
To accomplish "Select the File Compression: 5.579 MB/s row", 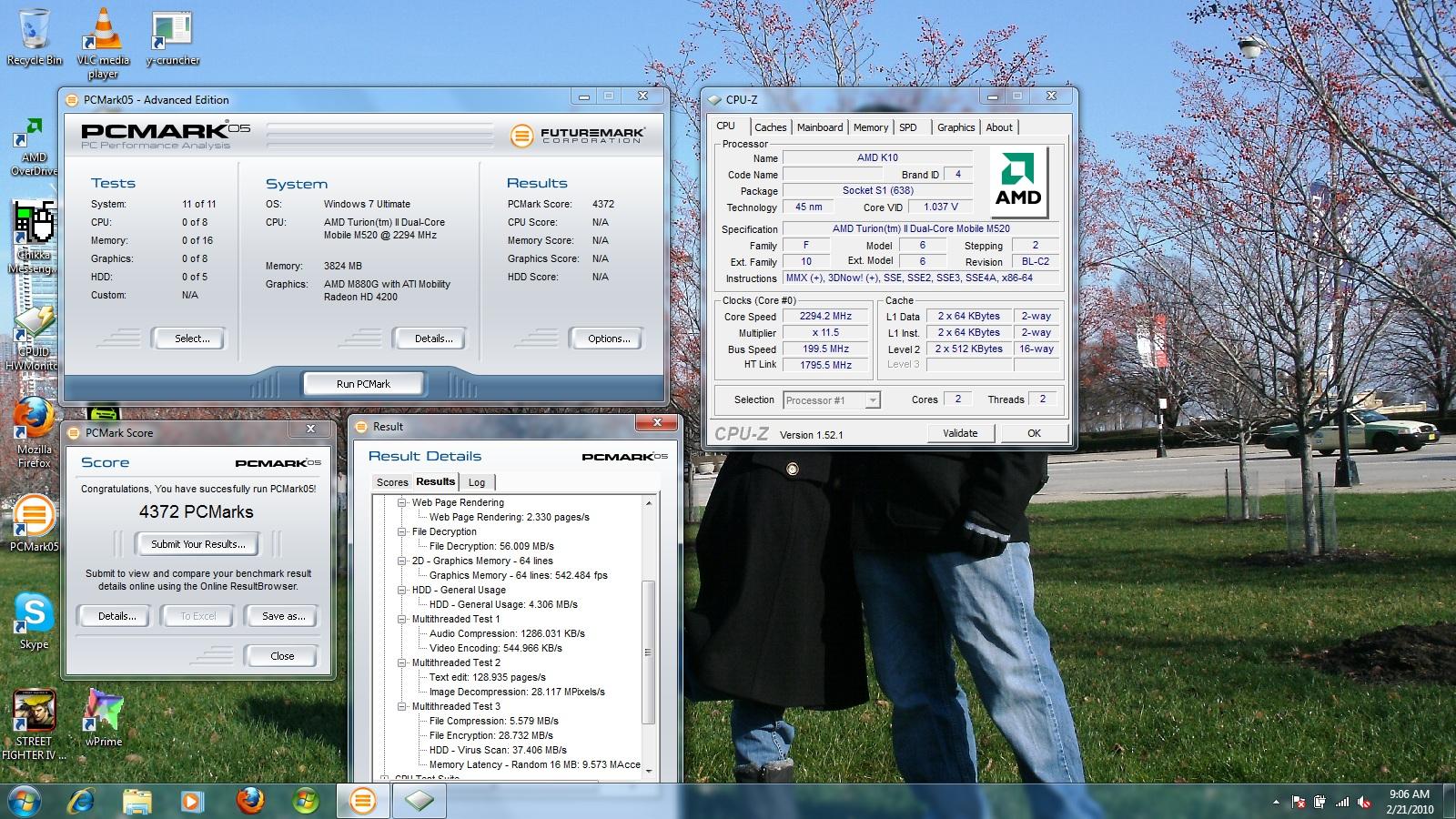I will point(494,721).
